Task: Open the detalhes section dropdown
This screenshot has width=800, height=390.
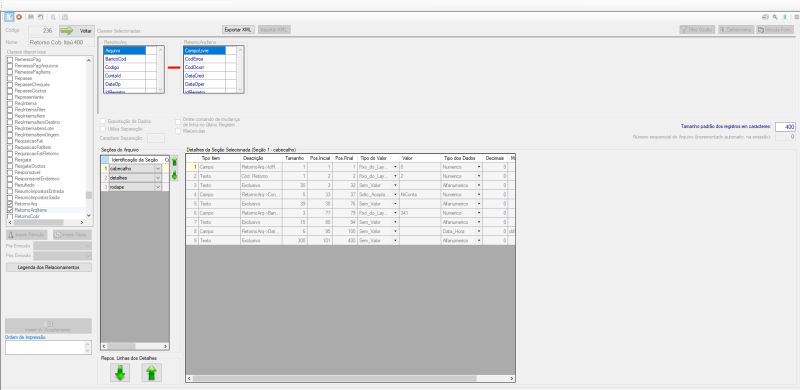Action: pyautogui.click(x=158, y=178)
